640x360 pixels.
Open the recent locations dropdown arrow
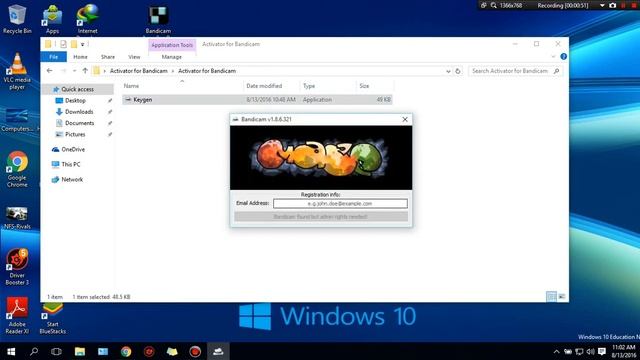74,71
